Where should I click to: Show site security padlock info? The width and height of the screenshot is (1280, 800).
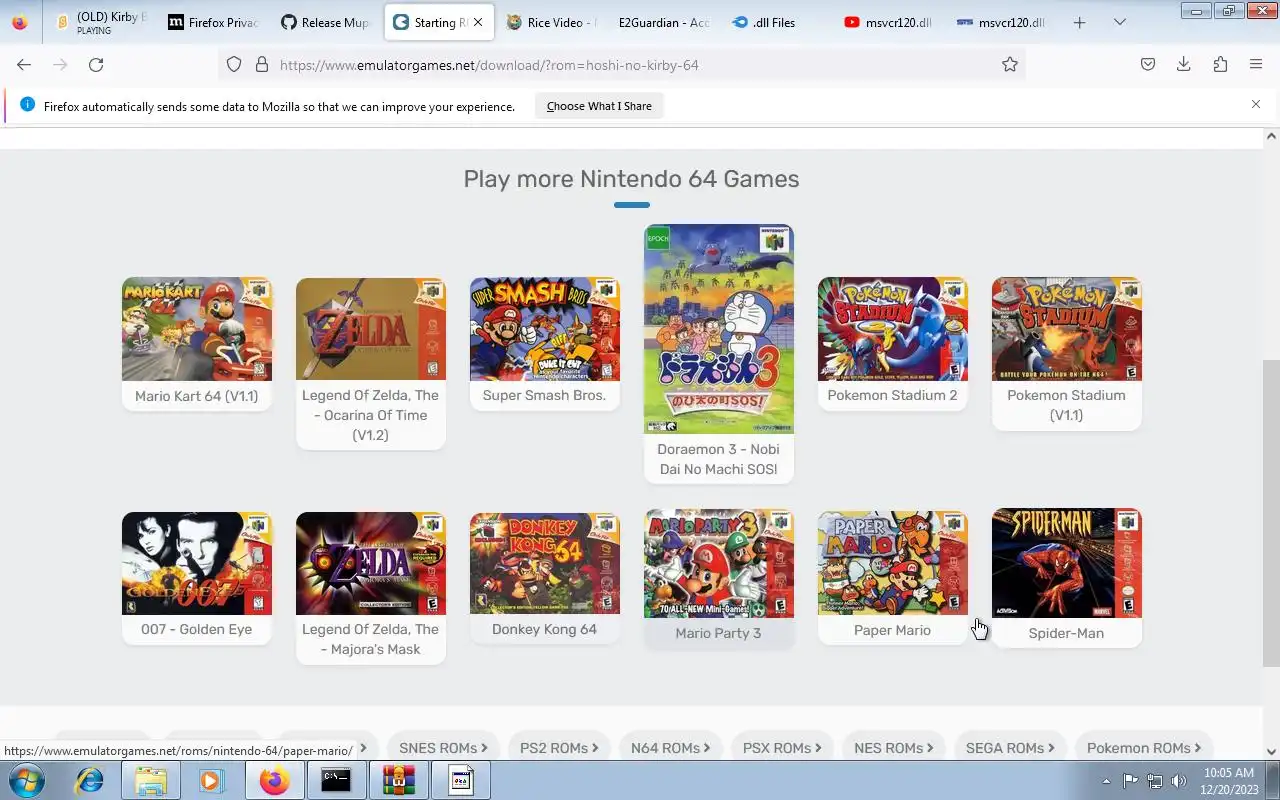click(262, 64)
